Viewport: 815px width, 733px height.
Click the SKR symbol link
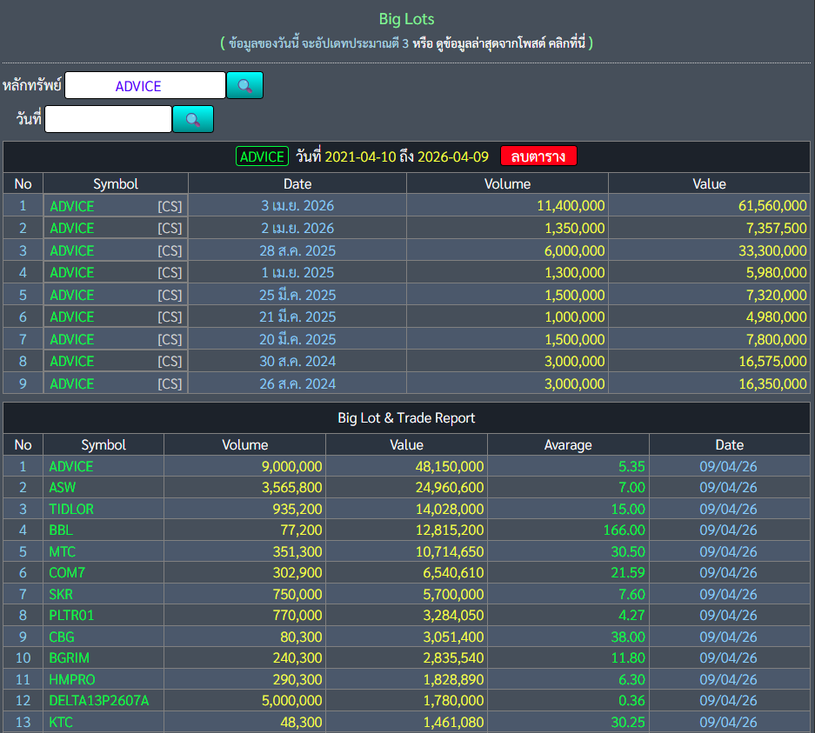tap(61, 594)
